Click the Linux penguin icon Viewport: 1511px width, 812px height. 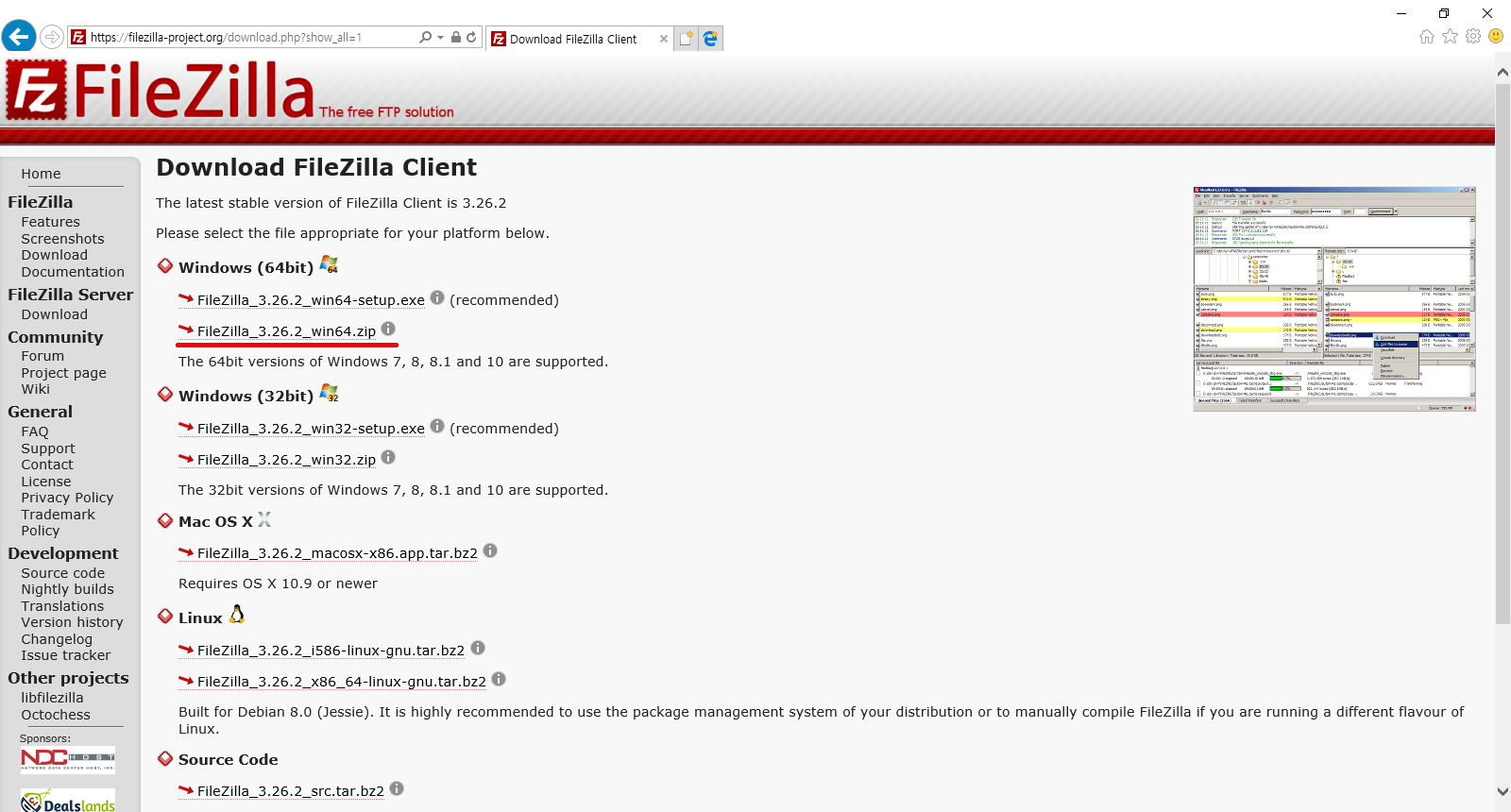[x=237, y=615]
